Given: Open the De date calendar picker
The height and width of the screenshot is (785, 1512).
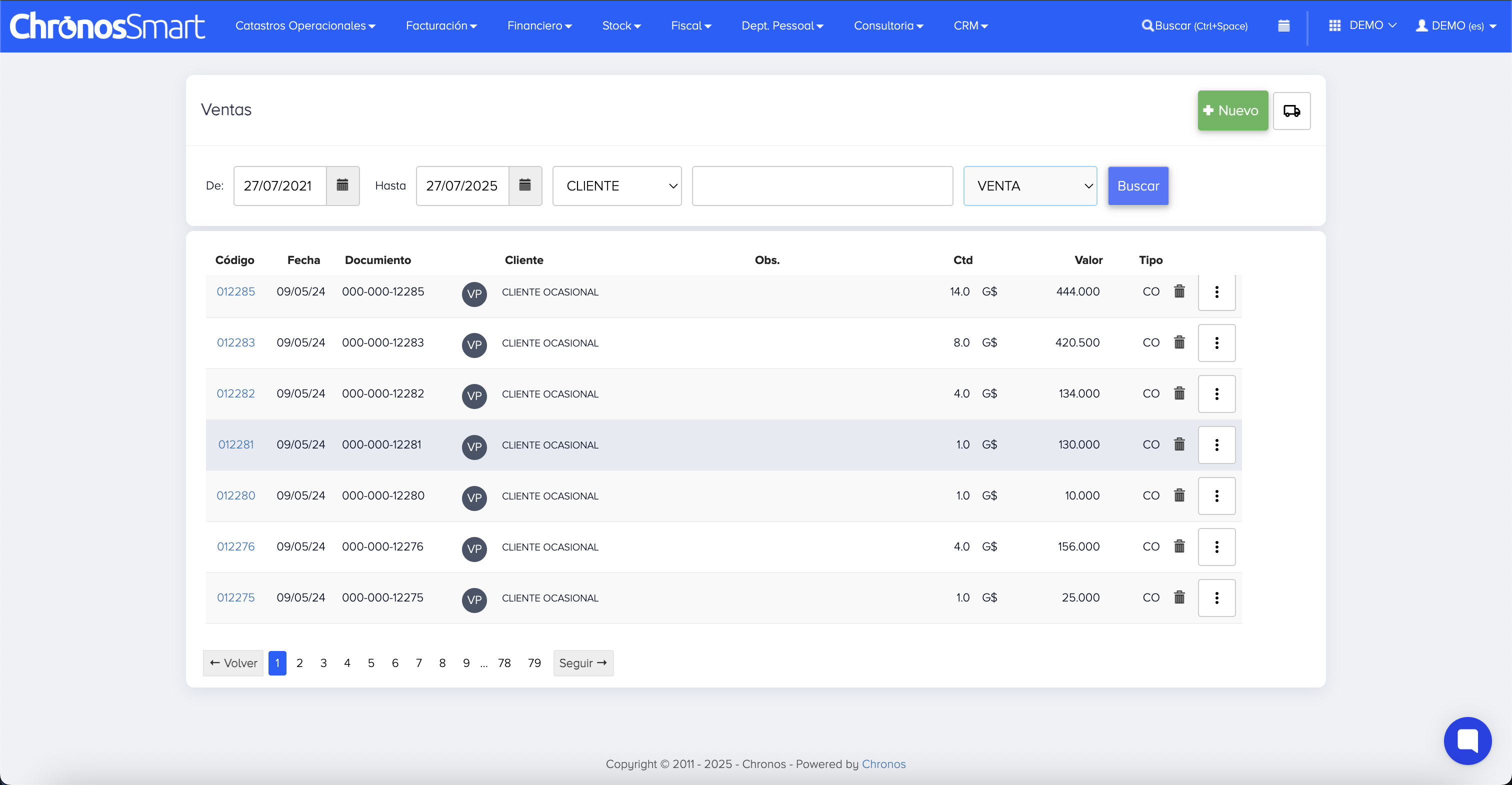Looking at the screenshot, I should point(342,185).
